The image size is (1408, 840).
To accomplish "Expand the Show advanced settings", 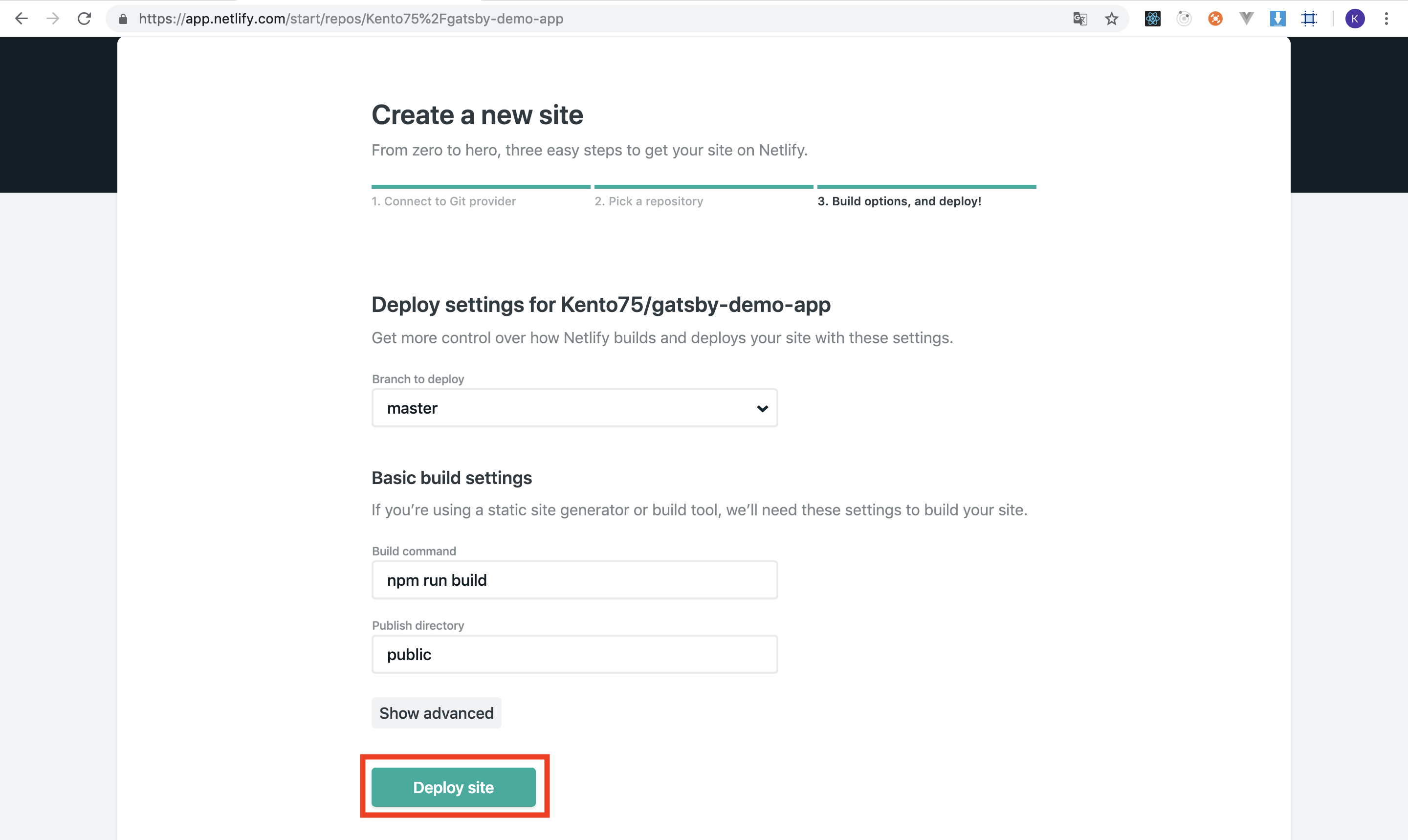I will point(436,713).
